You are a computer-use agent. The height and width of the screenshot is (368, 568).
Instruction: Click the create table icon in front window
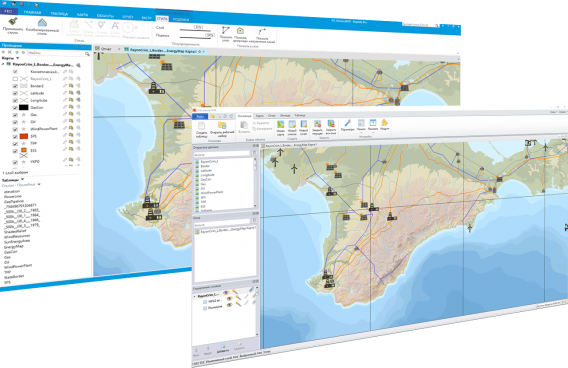point(201,126)
